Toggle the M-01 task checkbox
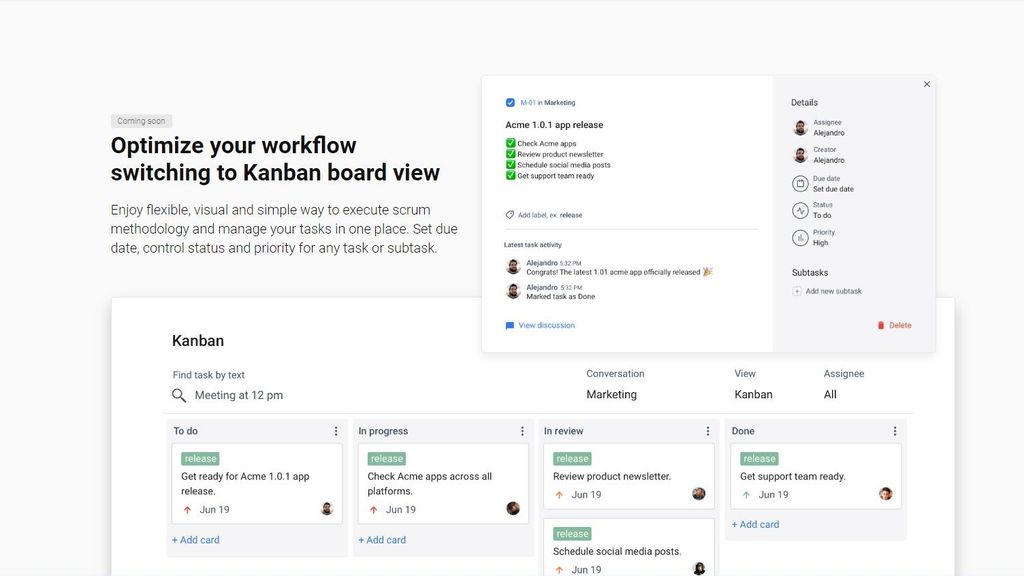 pyautogui.click(x=510, y=103)
